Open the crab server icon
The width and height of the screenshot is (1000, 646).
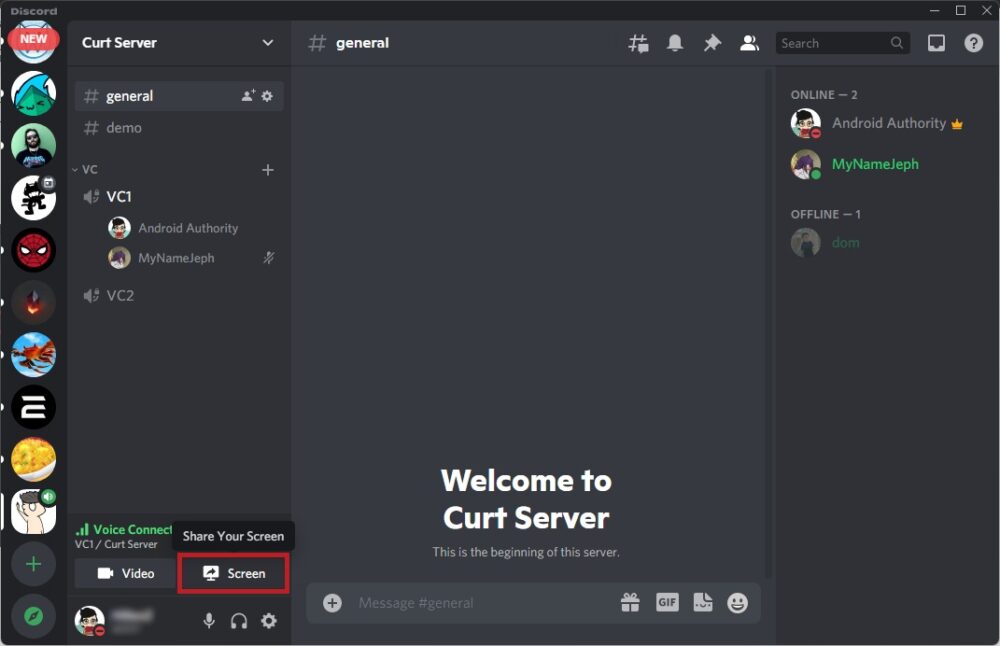(33, 355)
